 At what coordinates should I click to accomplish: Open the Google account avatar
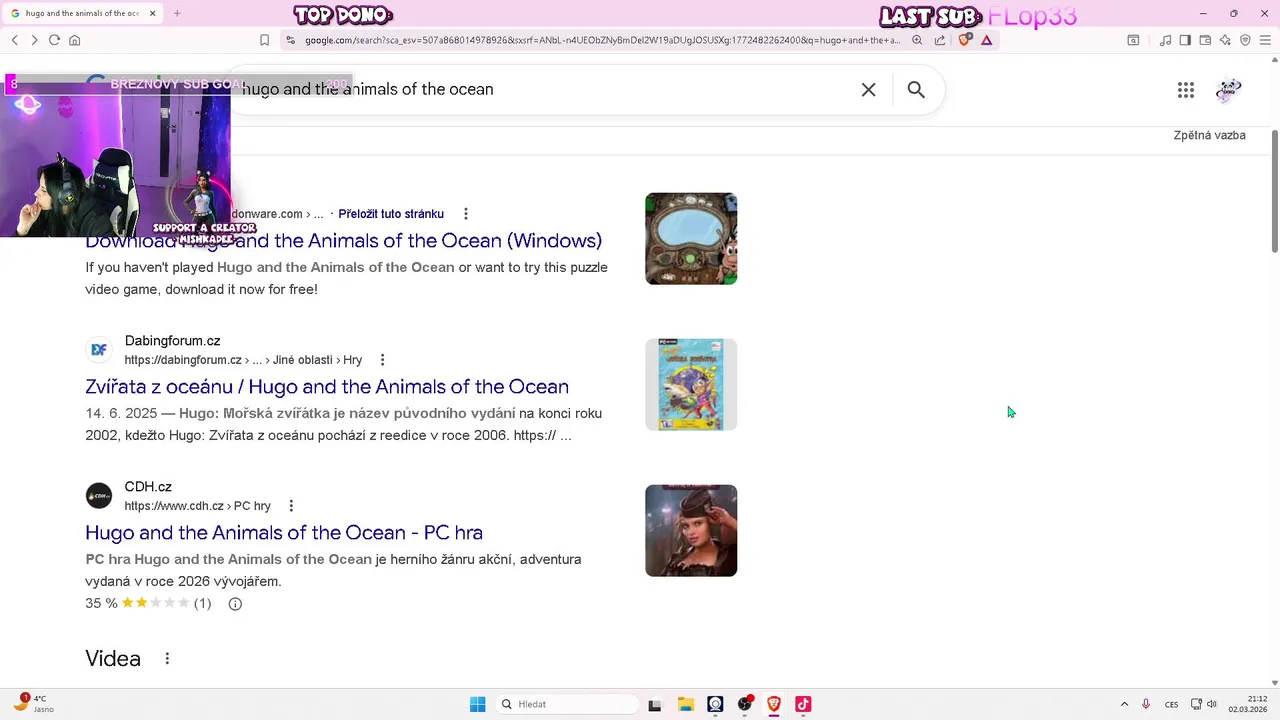(1229, 90)
